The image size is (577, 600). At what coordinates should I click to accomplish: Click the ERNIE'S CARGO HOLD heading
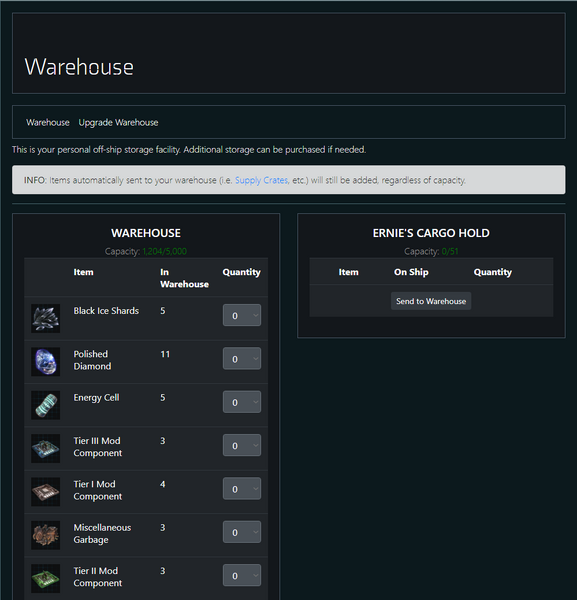431,233
